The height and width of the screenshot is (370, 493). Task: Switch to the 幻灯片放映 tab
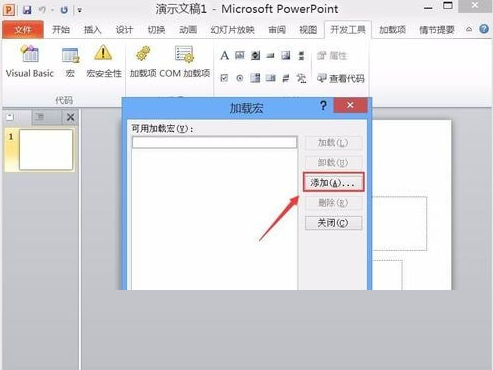[x=232, y=30]
